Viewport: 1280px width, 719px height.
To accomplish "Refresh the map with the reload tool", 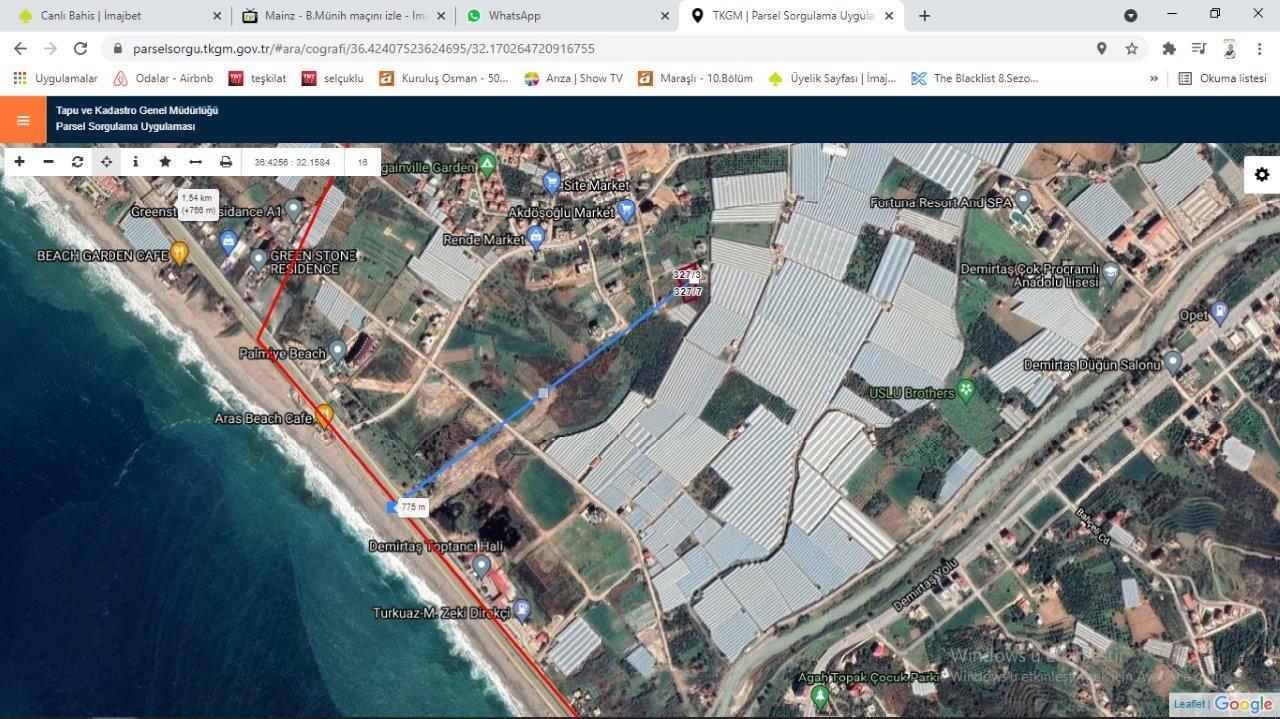I will pyautogui.click(x=77, y=161).
